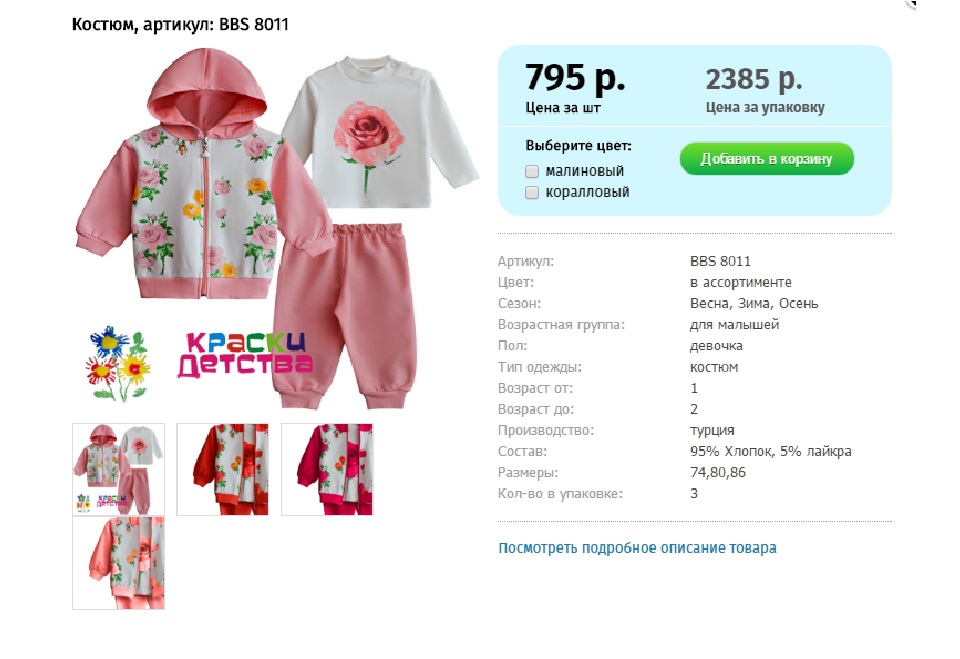
Task: Select the orange-red suit thumbnail
Action: tap(223, 469)
